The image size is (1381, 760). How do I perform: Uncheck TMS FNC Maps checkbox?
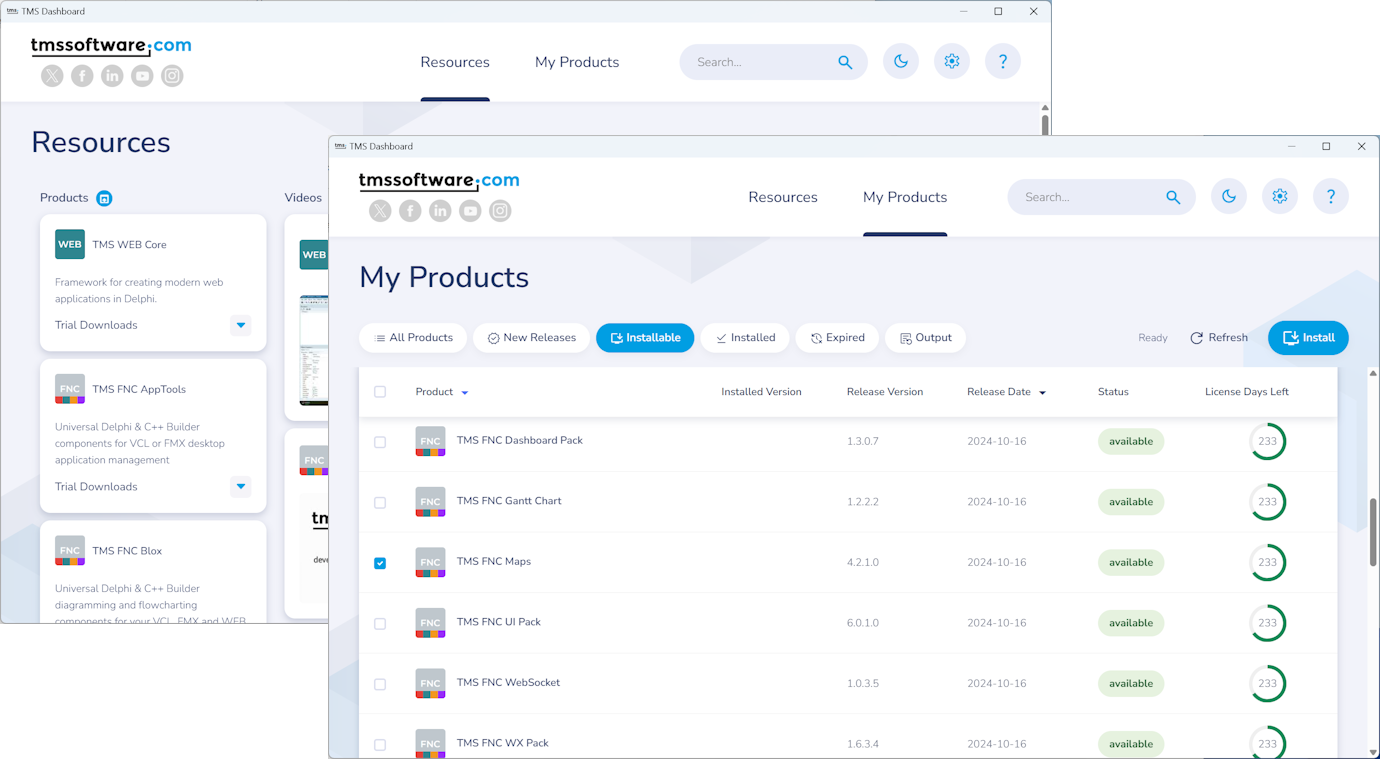pyautogui.click(x=380, y=563)
